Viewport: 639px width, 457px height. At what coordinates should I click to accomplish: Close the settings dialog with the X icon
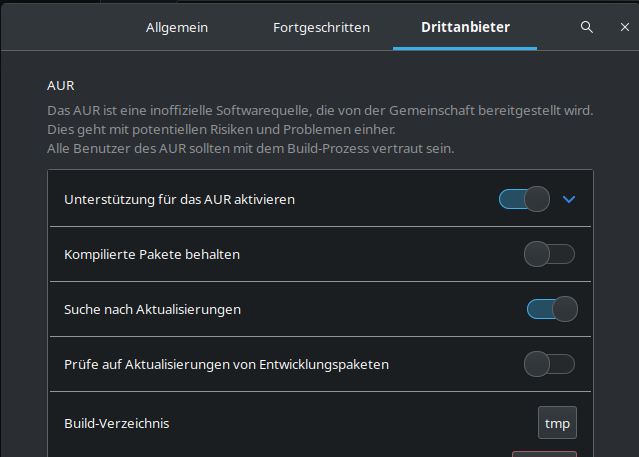[624, 27]
